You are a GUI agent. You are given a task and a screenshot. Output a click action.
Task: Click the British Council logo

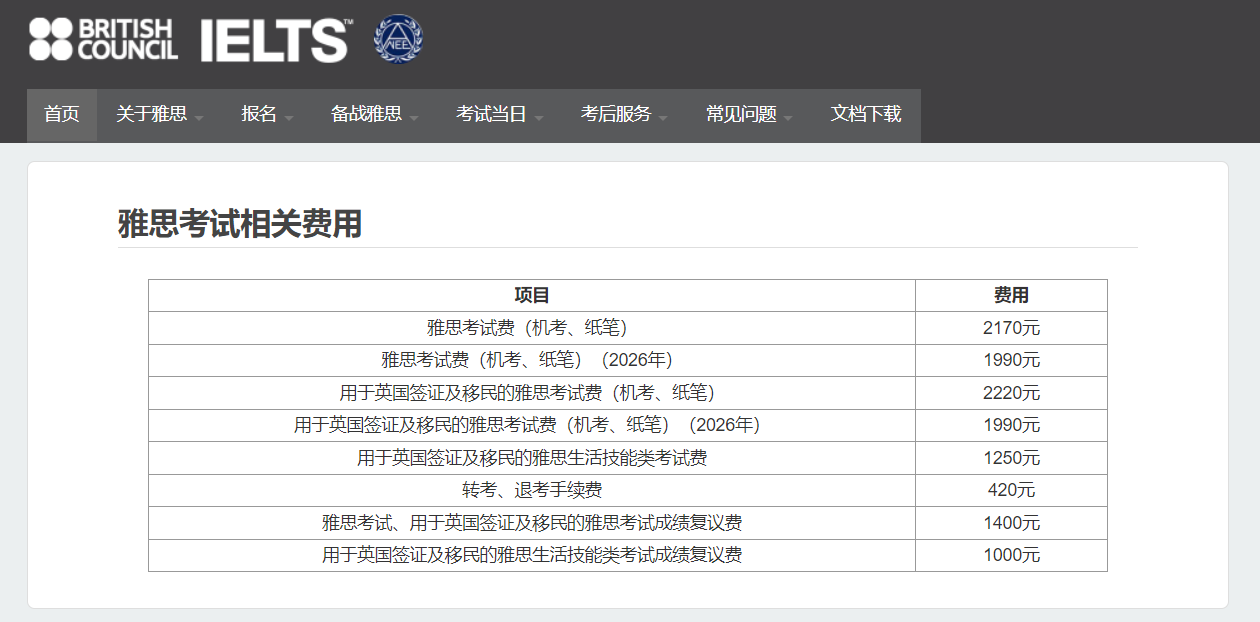click(103, 40)
